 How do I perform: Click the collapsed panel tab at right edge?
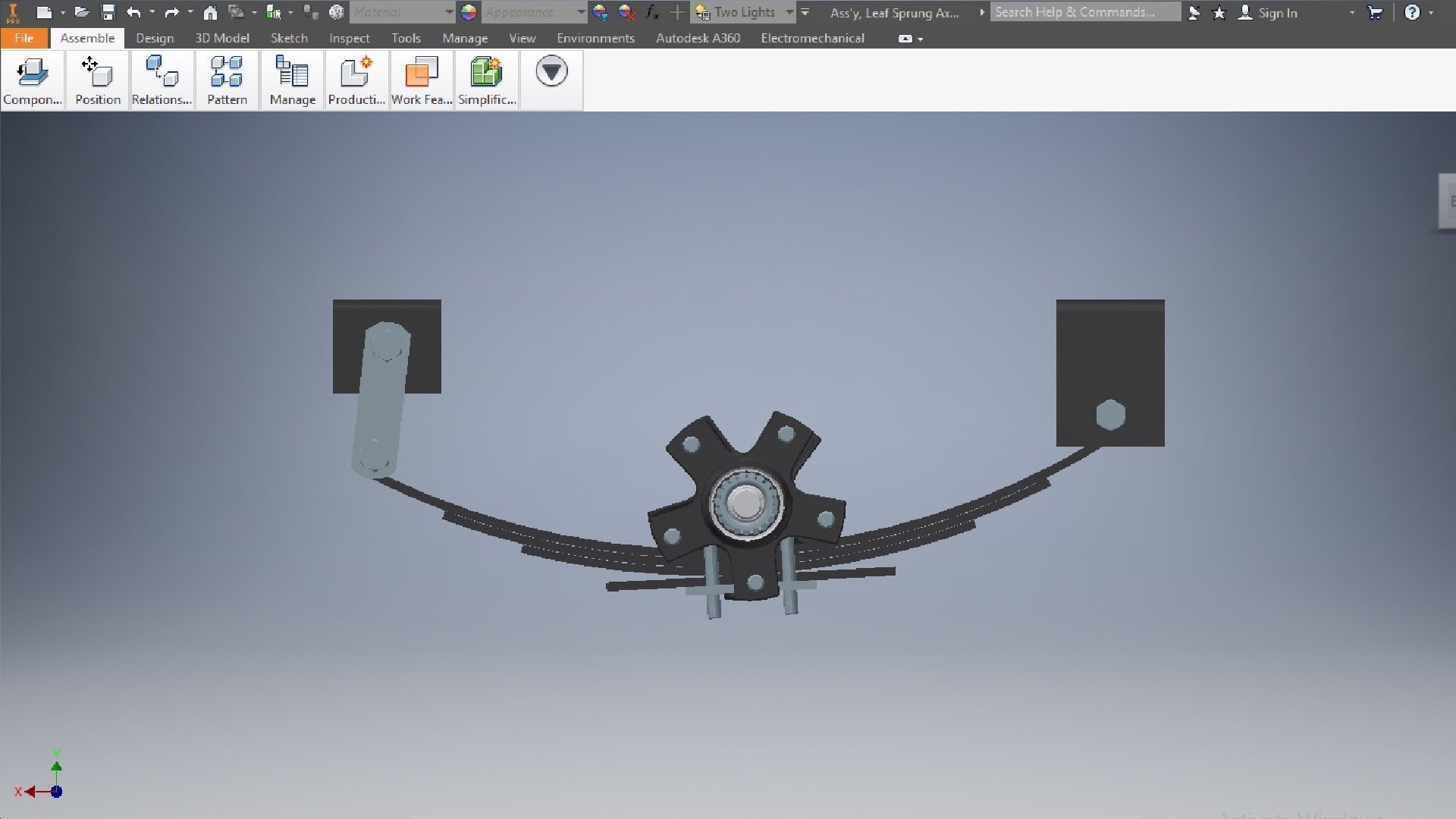[1447, 201]
